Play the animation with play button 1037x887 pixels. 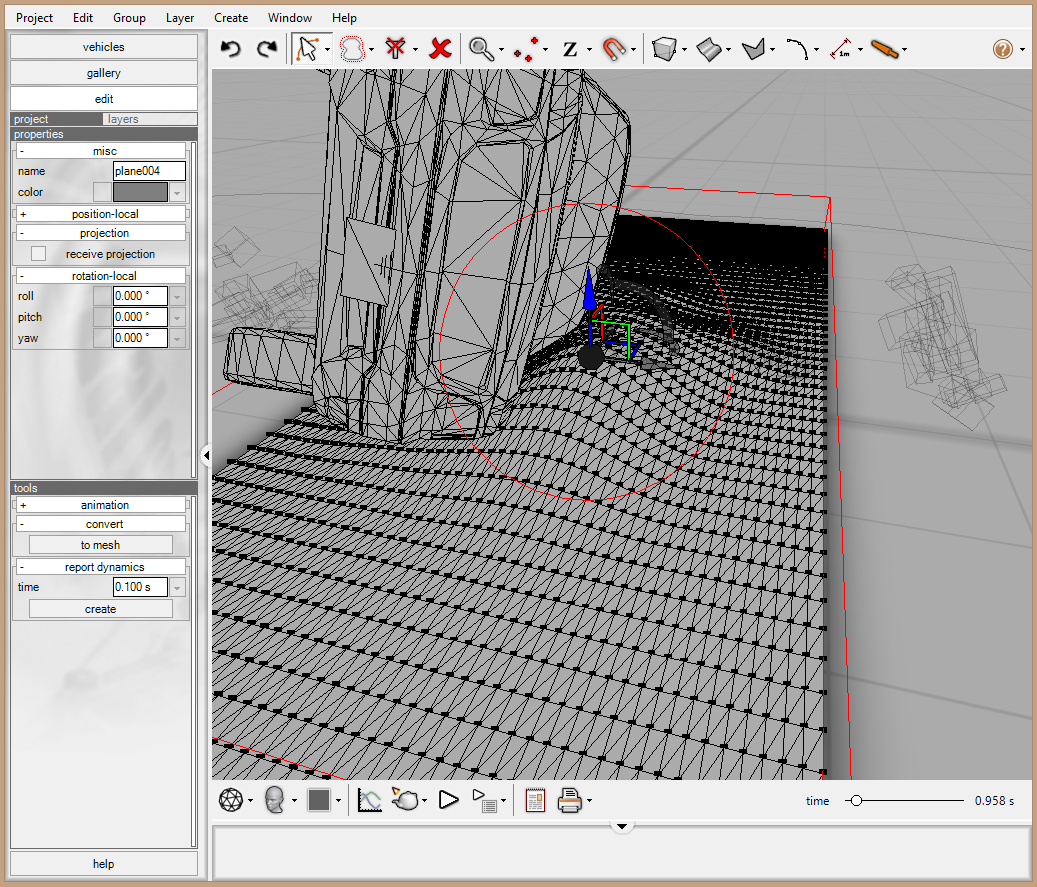448,800
